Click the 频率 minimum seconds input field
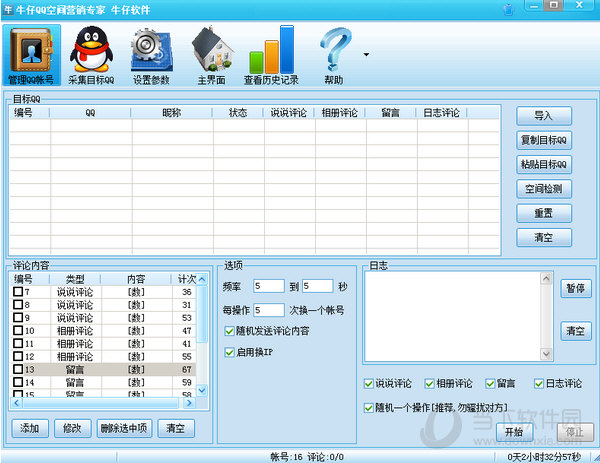Viewport: 600px width, 463px height. click(268, 286)
